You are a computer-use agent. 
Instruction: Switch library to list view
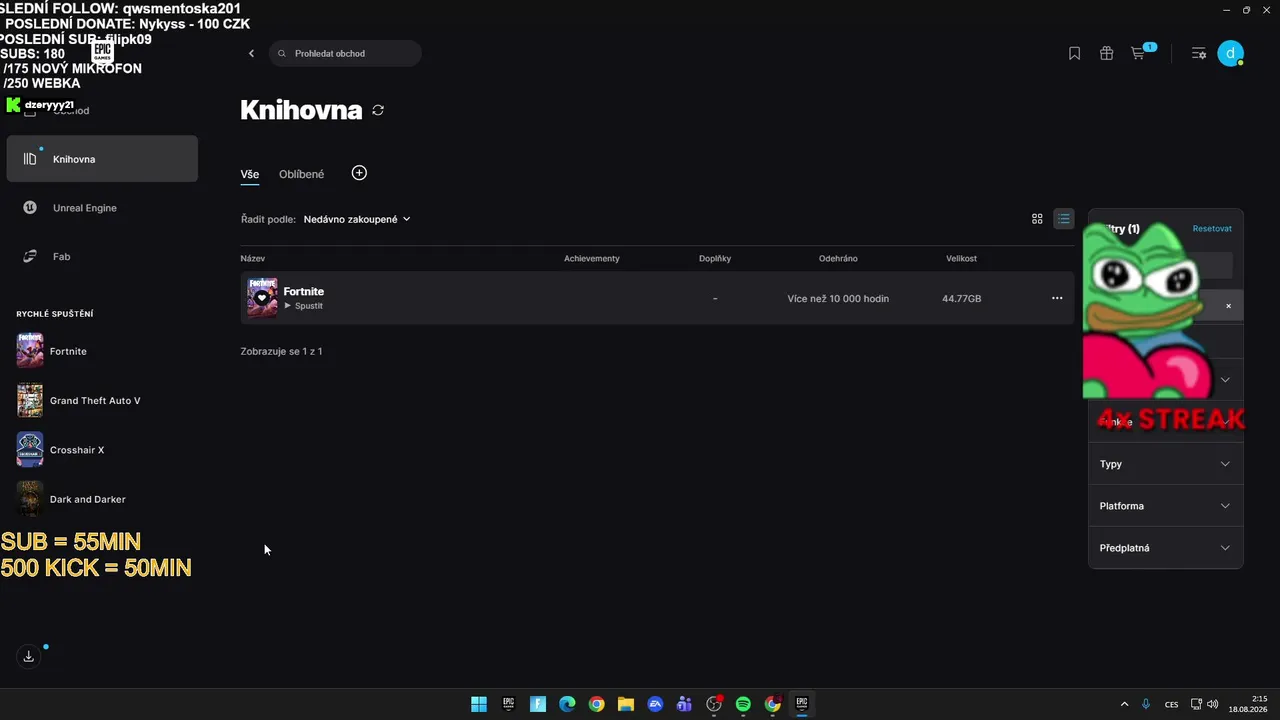(1064, 219)
